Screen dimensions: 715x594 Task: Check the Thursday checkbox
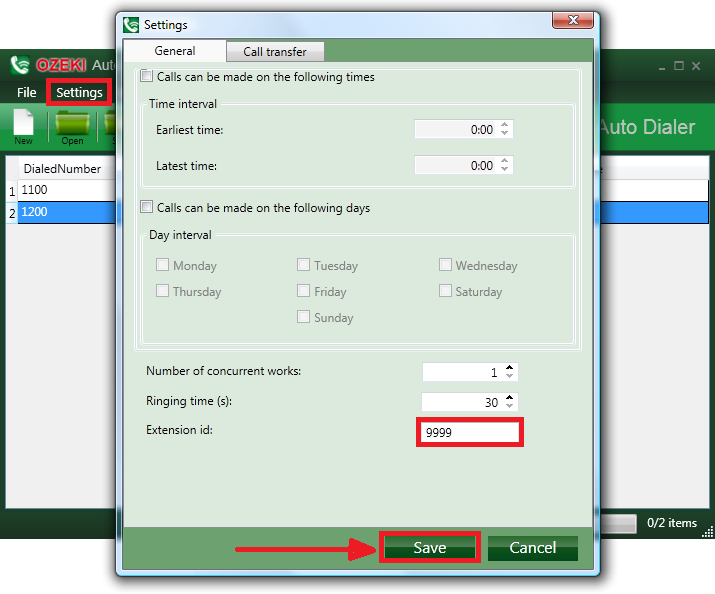[162, 291]
